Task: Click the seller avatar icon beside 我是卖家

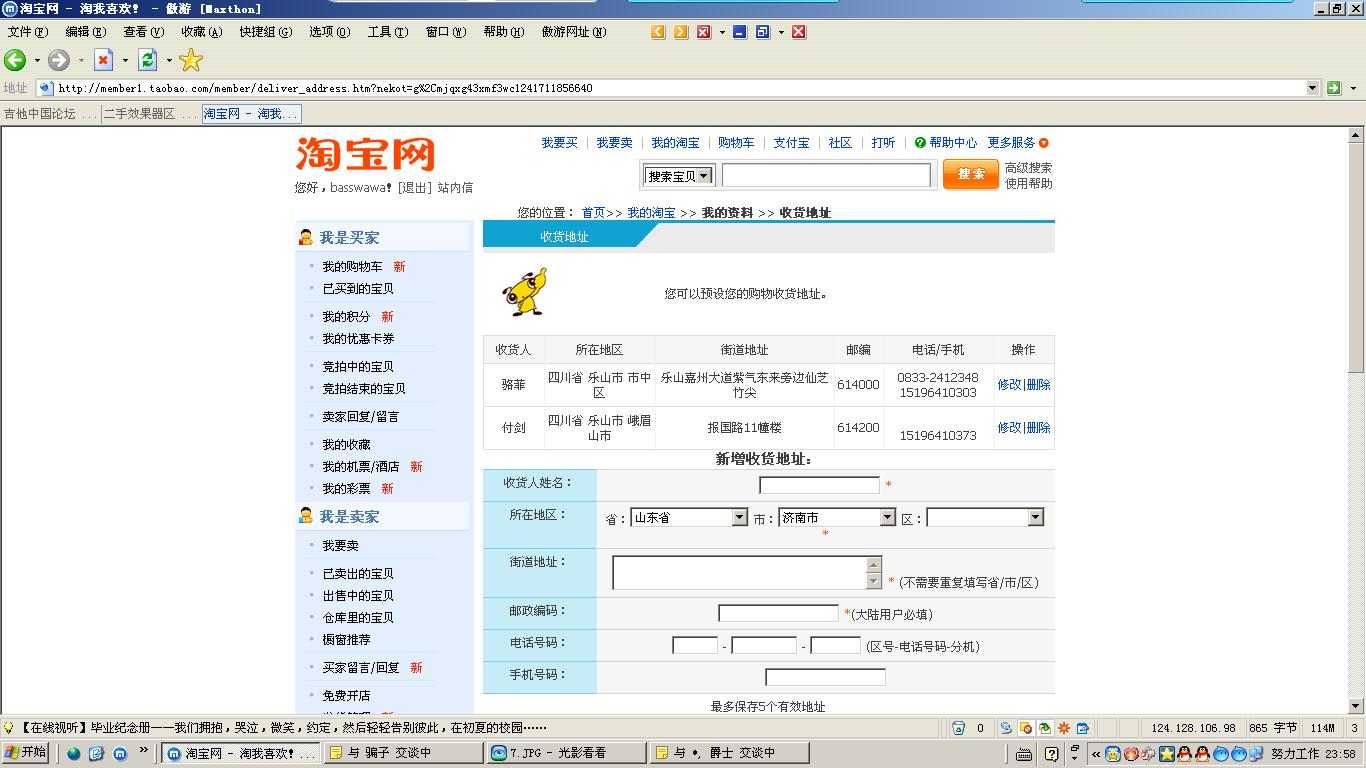Action: [x=306, y=516]
